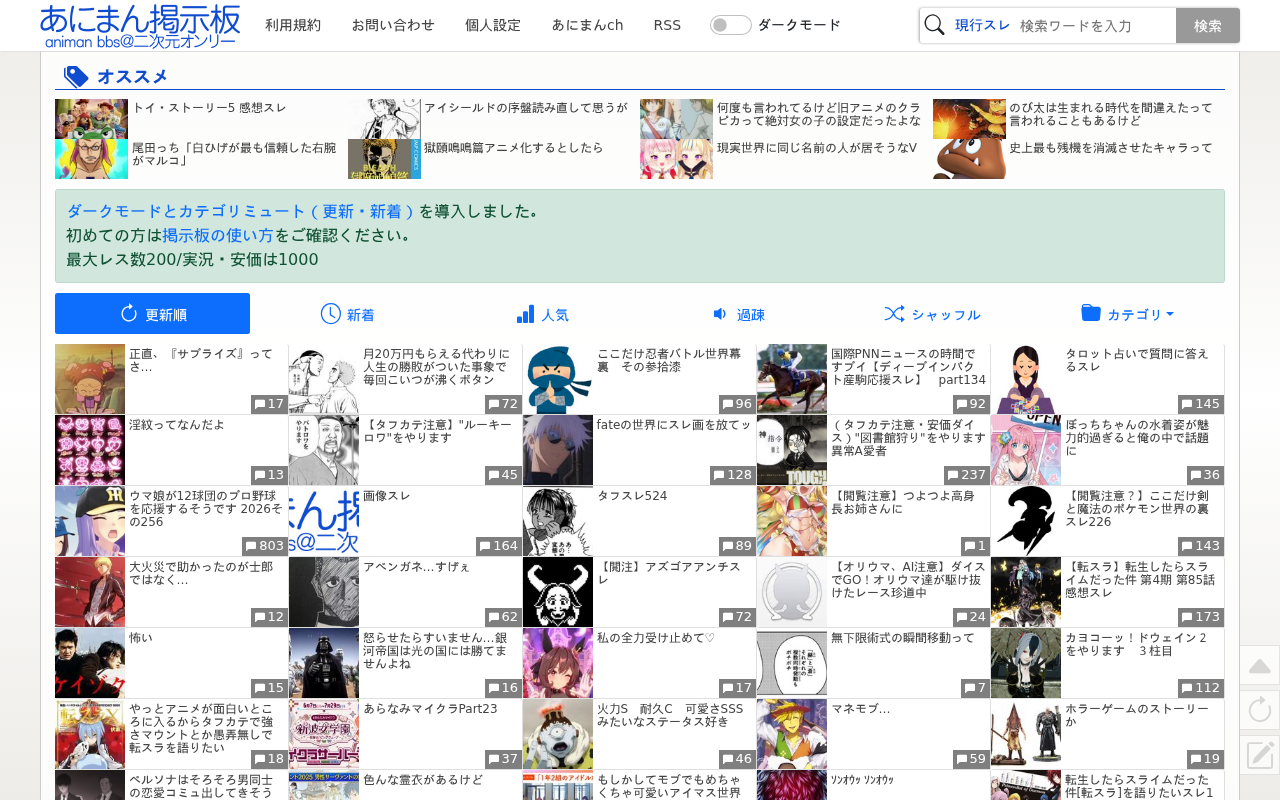This screenshot has width=1280, height=800.
Task: Select the シャッフル tab
Action: coord(932,314)
